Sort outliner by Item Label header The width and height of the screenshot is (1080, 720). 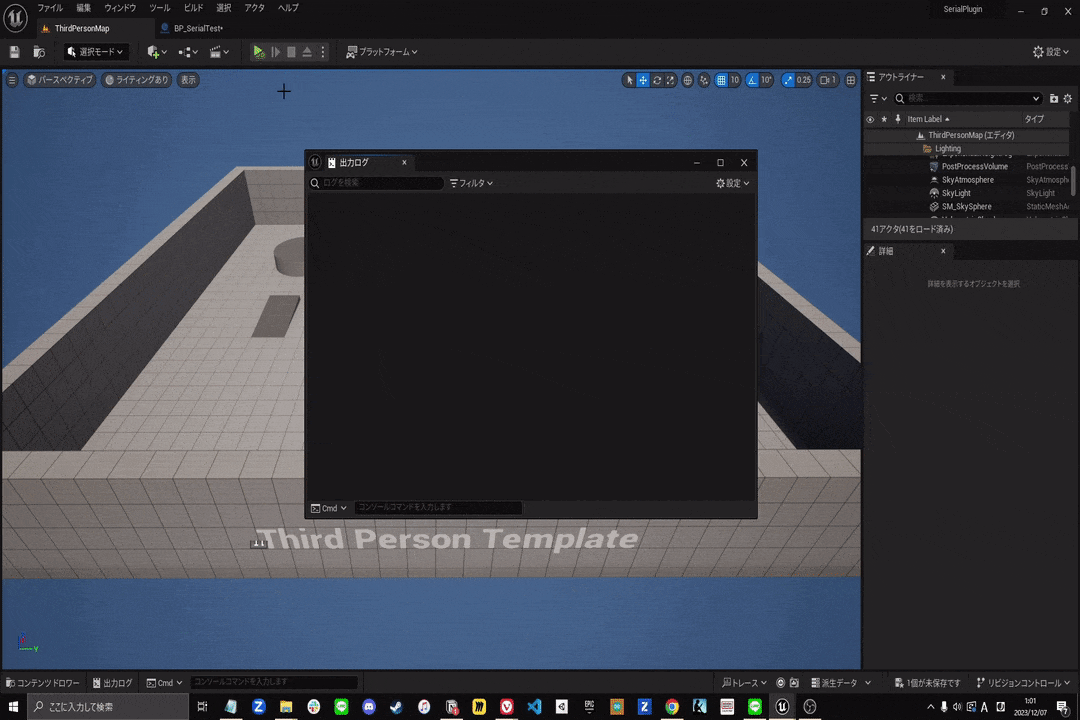pyautogui.click(x=928, y=119)
